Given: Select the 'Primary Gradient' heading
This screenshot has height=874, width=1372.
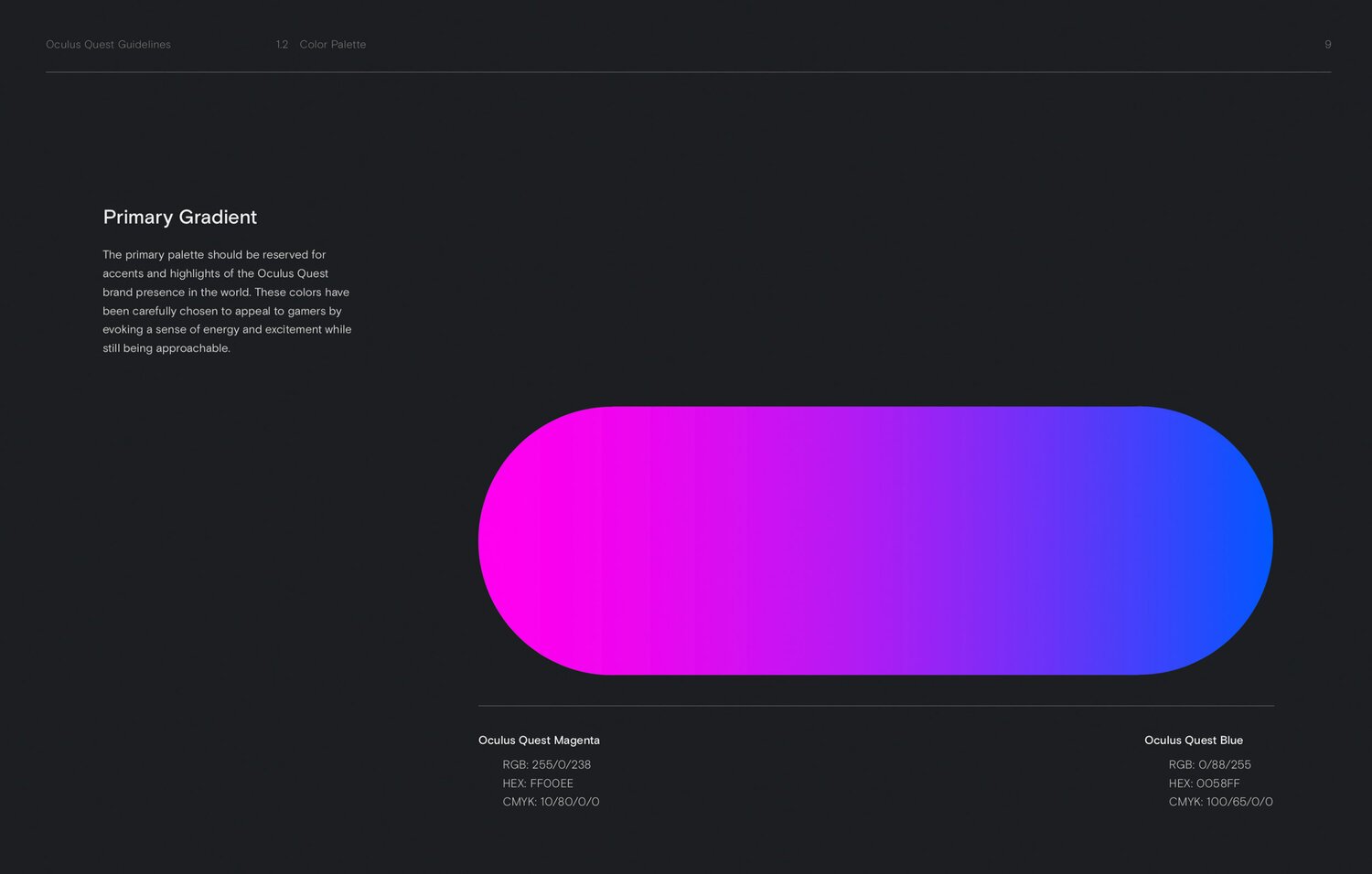Looking at the screenshot, I should [x=180, y=217].
